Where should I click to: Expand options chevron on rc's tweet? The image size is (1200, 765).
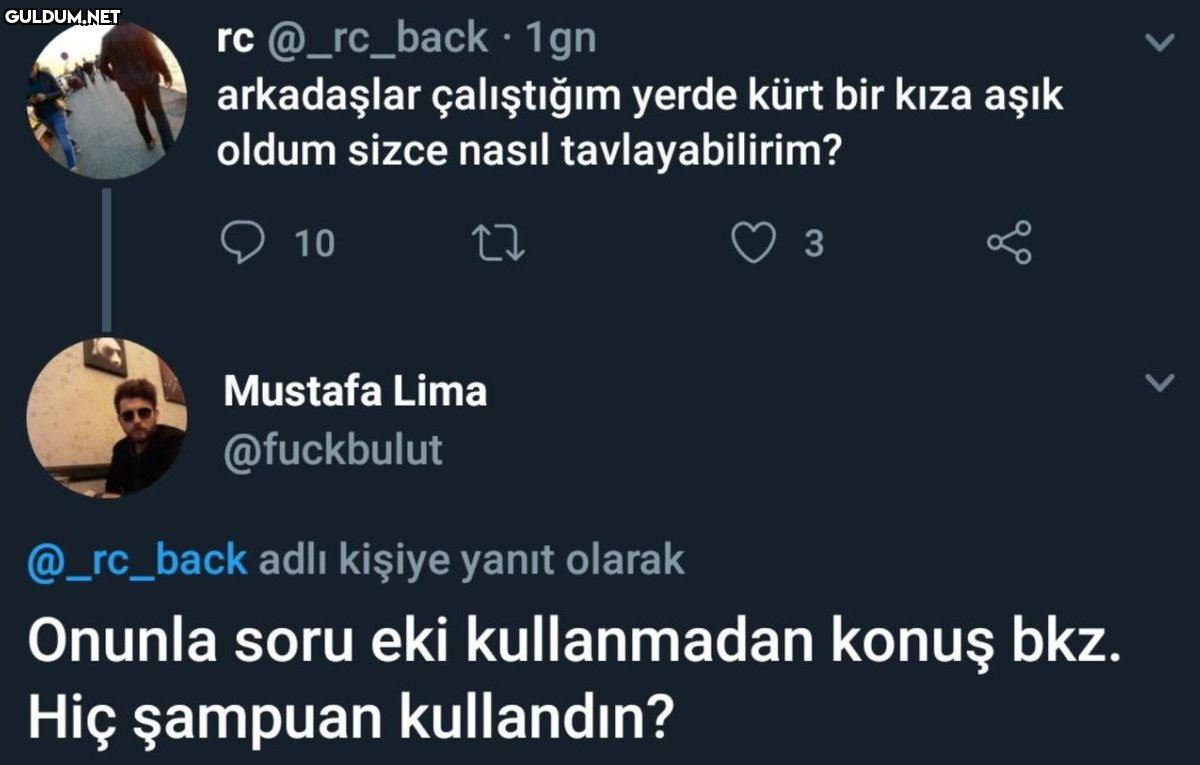point(1159,42)
